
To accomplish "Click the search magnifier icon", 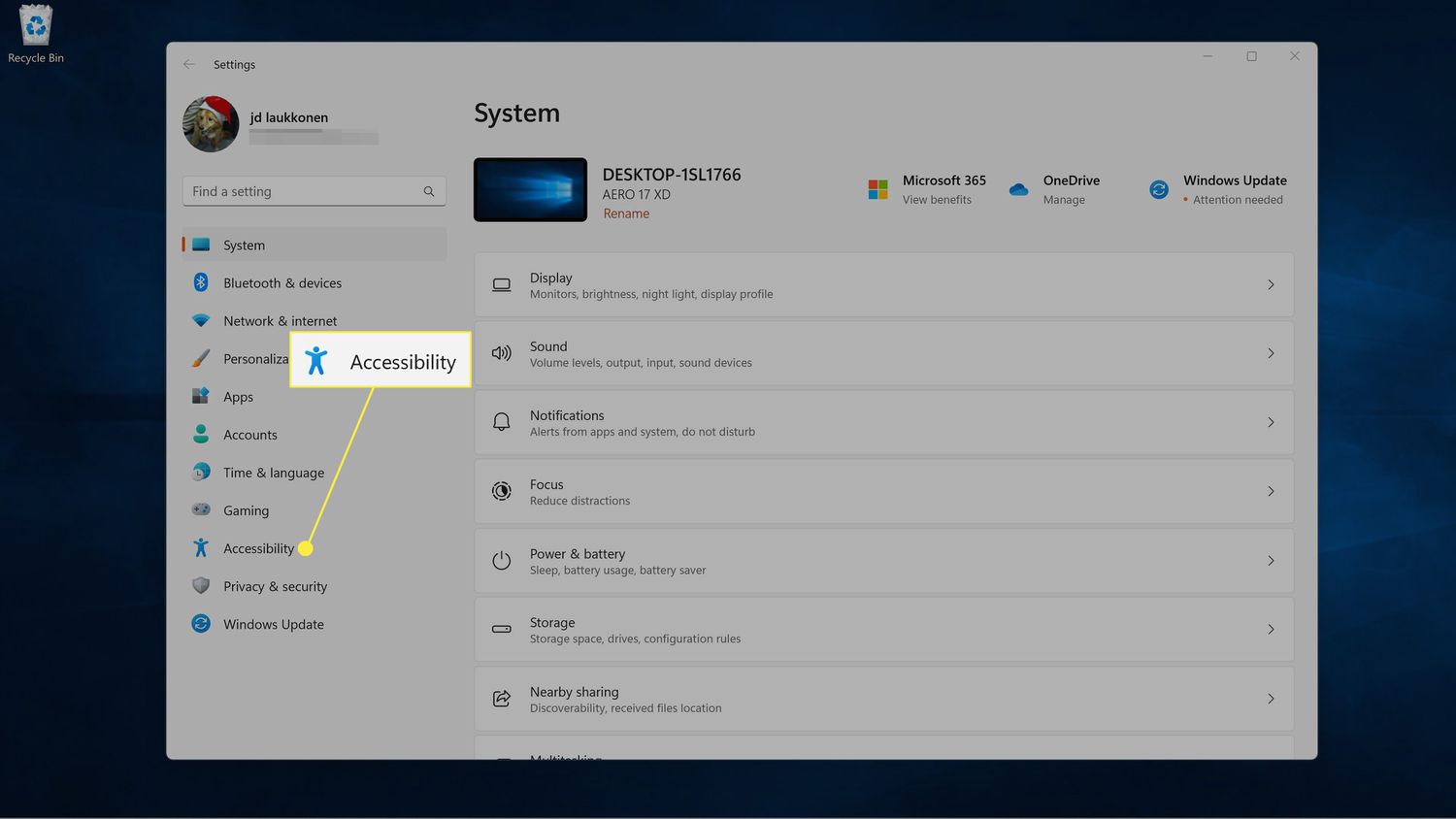I will click(429, 191).
